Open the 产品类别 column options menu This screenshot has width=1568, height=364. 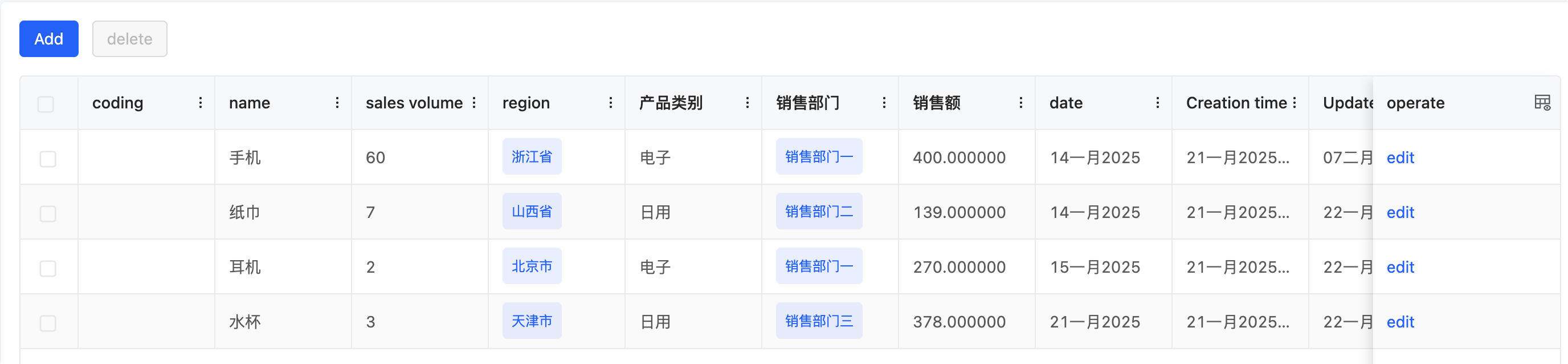[748, 103]
